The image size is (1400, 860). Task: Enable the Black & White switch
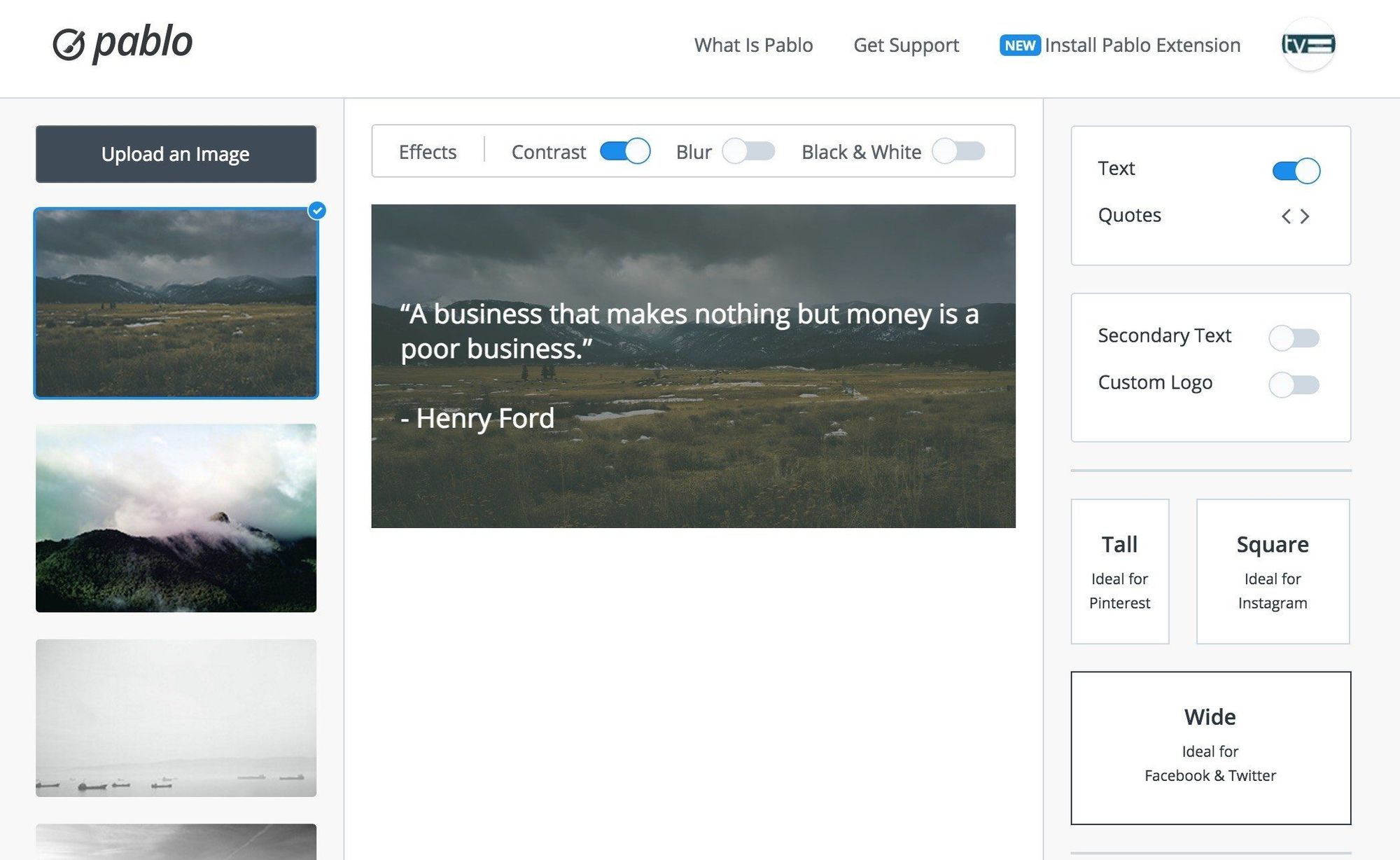coord(958,151)
